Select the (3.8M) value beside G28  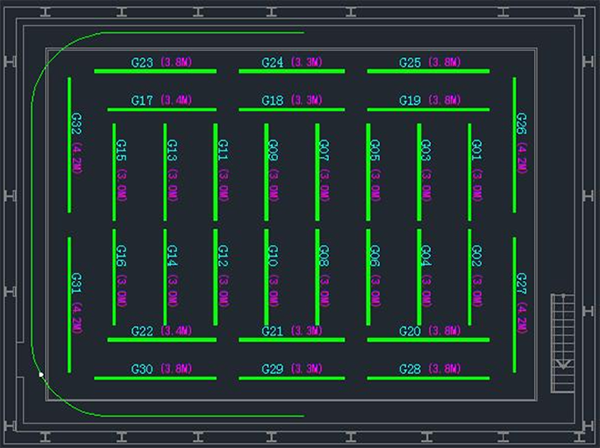[x=445, y=369]
